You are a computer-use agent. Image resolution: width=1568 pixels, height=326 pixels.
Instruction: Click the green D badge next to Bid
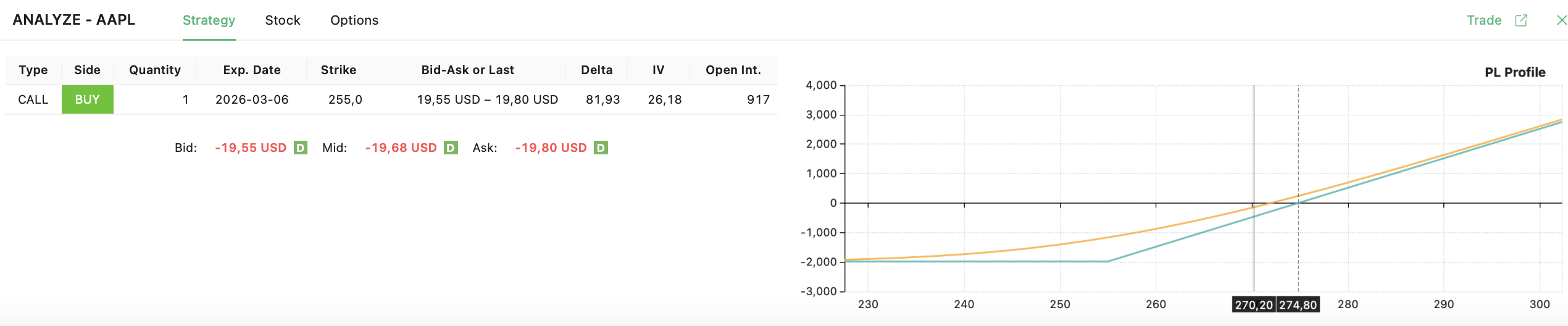tap(301, 148)
